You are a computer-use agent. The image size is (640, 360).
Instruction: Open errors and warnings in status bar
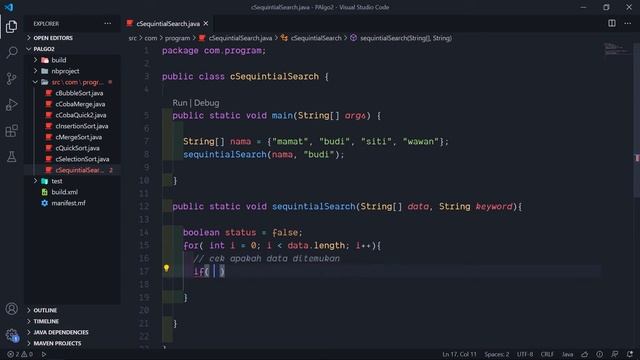pos(20,354)
